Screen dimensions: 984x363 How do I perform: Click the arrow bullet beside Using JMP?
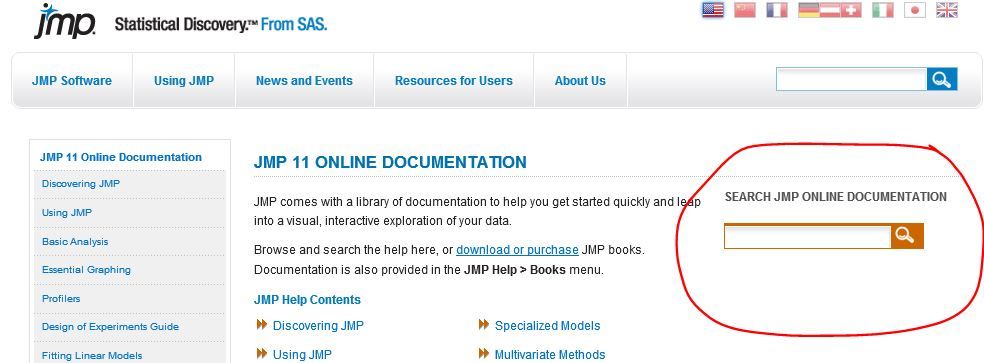(262, 354)
